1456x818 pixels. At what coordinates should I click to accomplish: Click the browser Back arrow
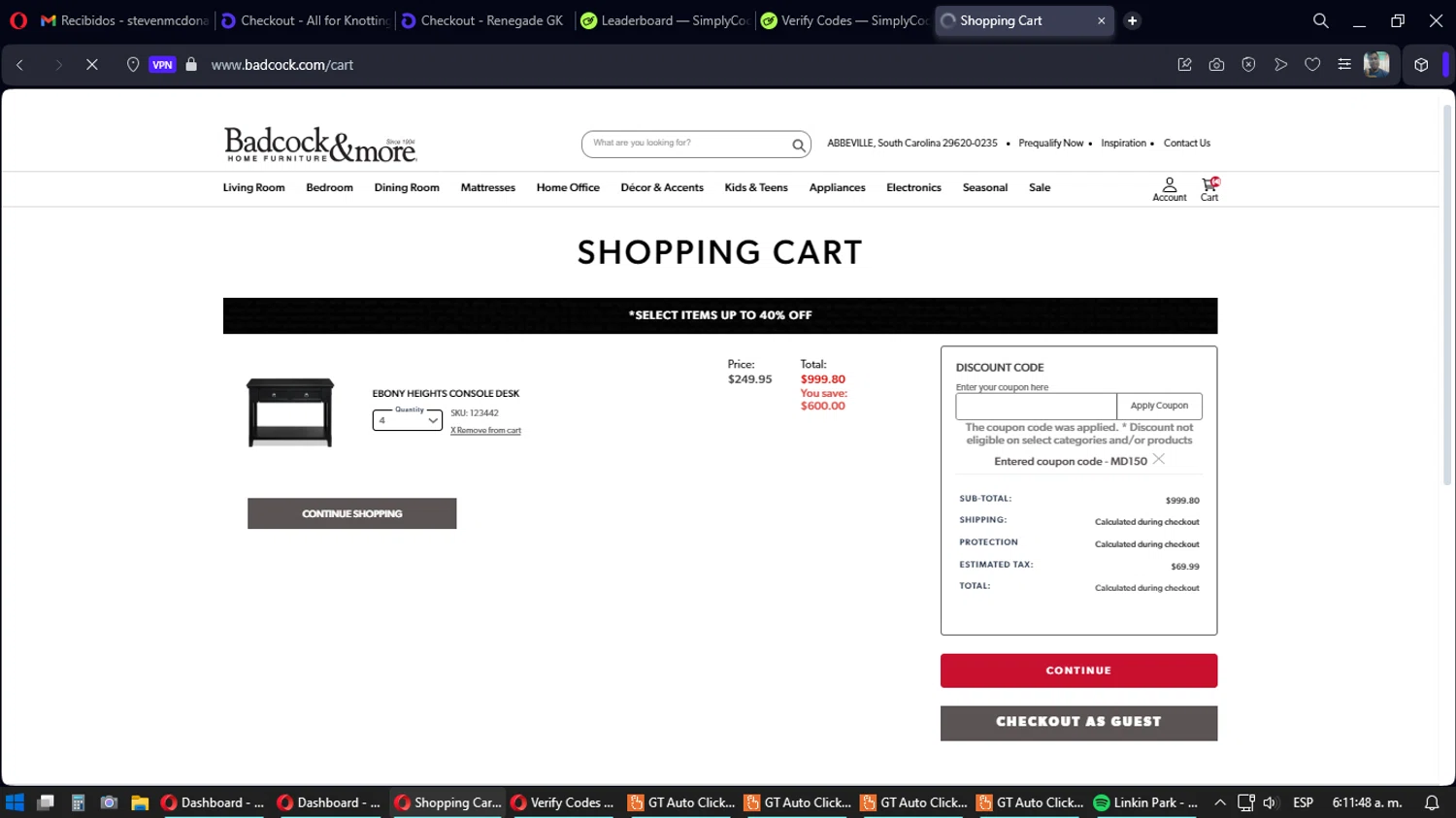click(x=20, y=65)
